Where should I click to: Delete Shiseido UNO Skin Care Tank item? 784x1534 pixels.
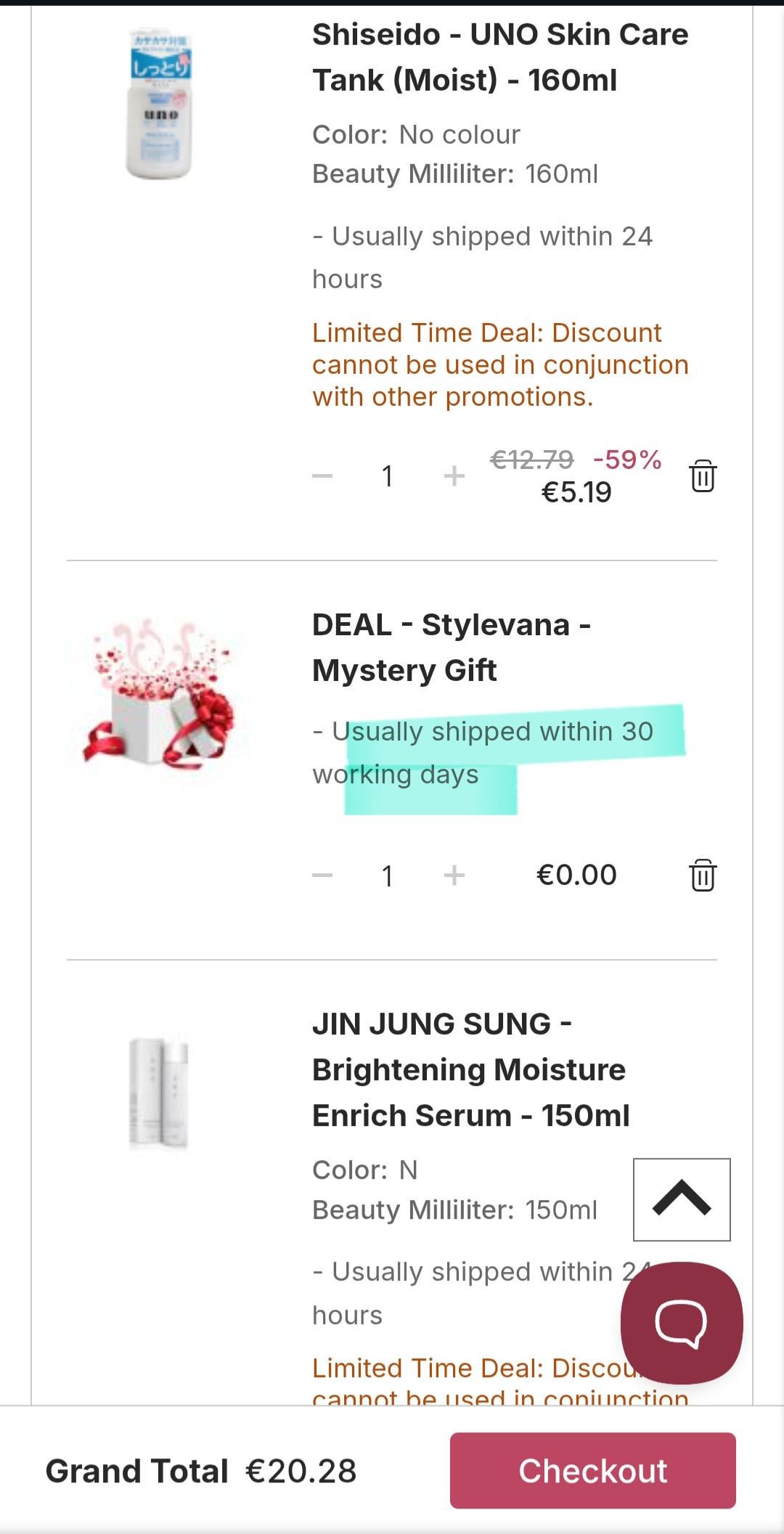point(703,476)
